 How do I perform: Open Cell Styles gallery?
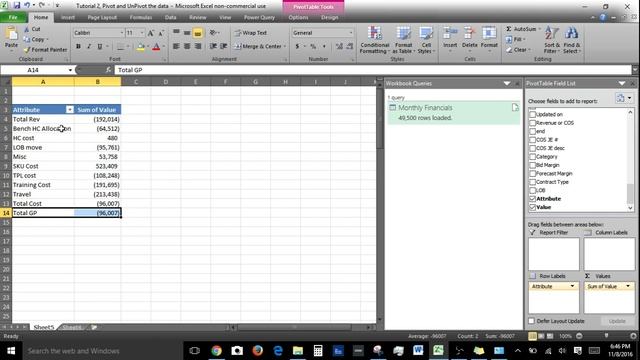pos(426,40)
